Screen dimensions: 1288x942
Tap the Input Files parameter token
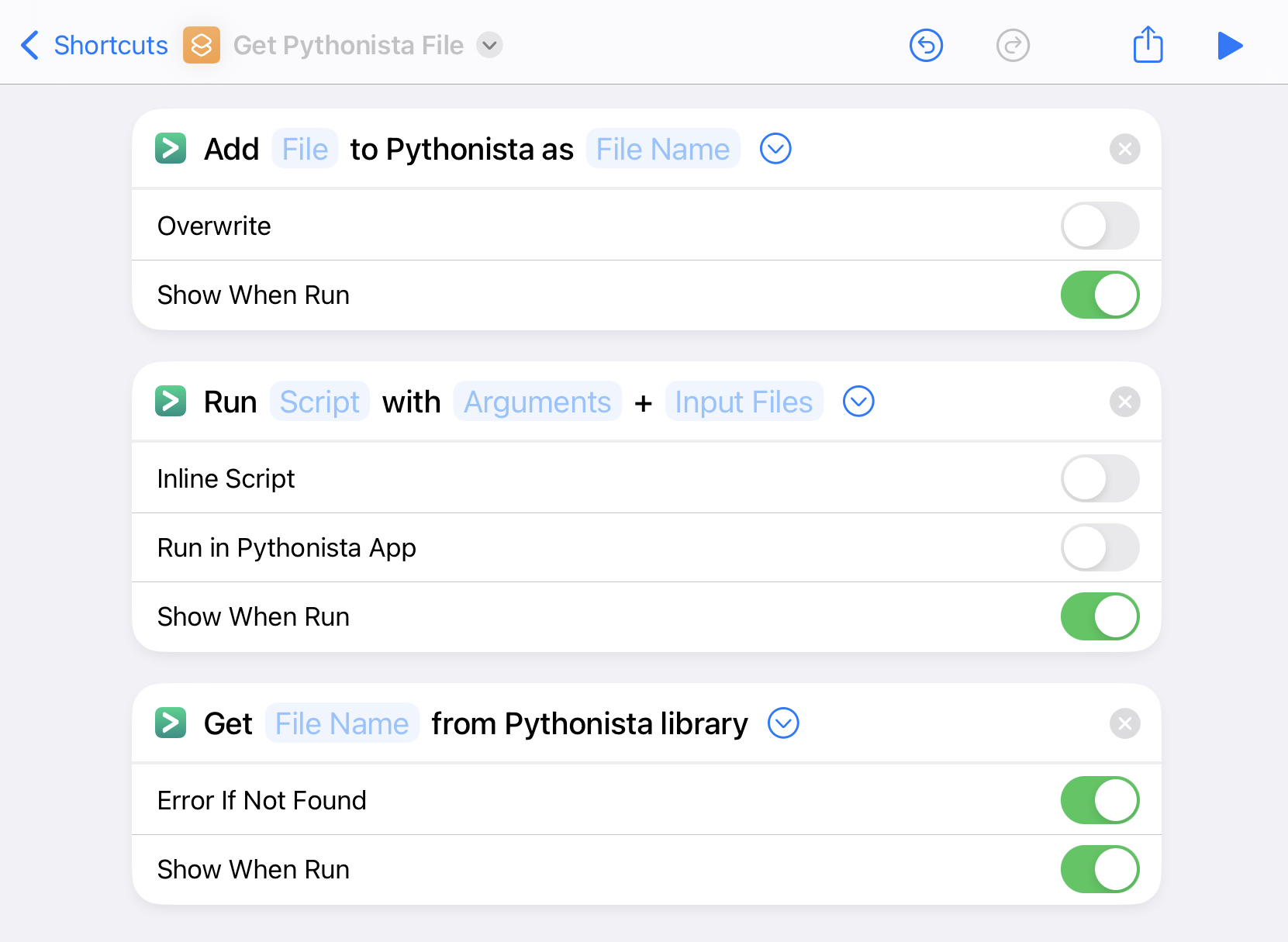coord(744,402)
